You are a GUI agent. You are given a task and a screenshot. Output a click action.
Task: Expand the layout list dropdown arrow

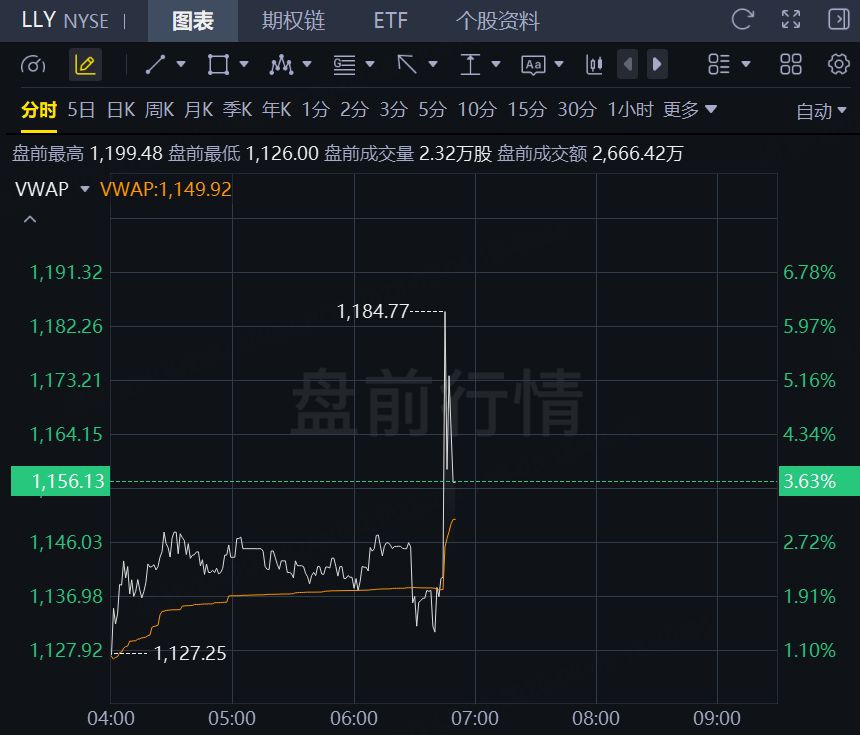click(x=745, y=65)
